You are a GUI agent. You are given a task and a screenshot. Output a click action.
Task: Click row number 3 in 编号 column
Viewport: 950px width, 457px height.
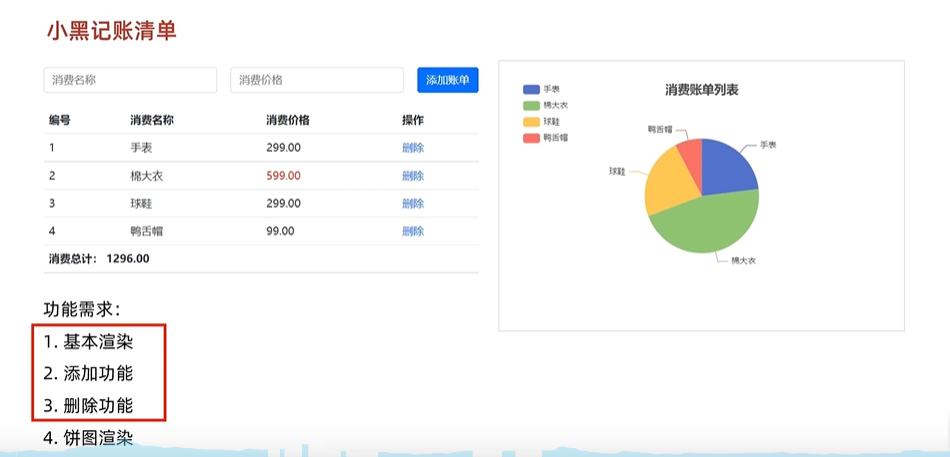(x=52, y=203)
